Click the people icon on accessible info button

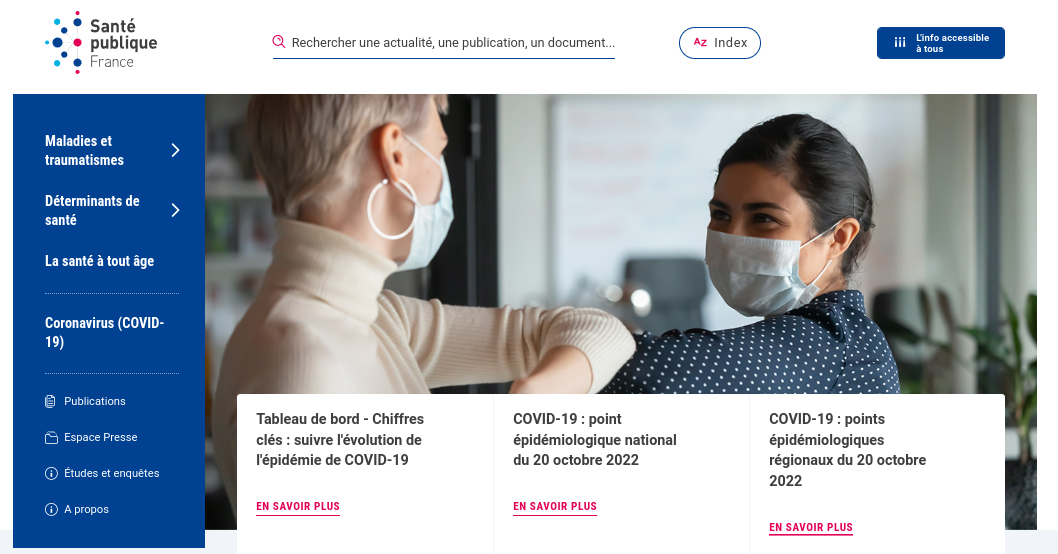click(900, 43)
